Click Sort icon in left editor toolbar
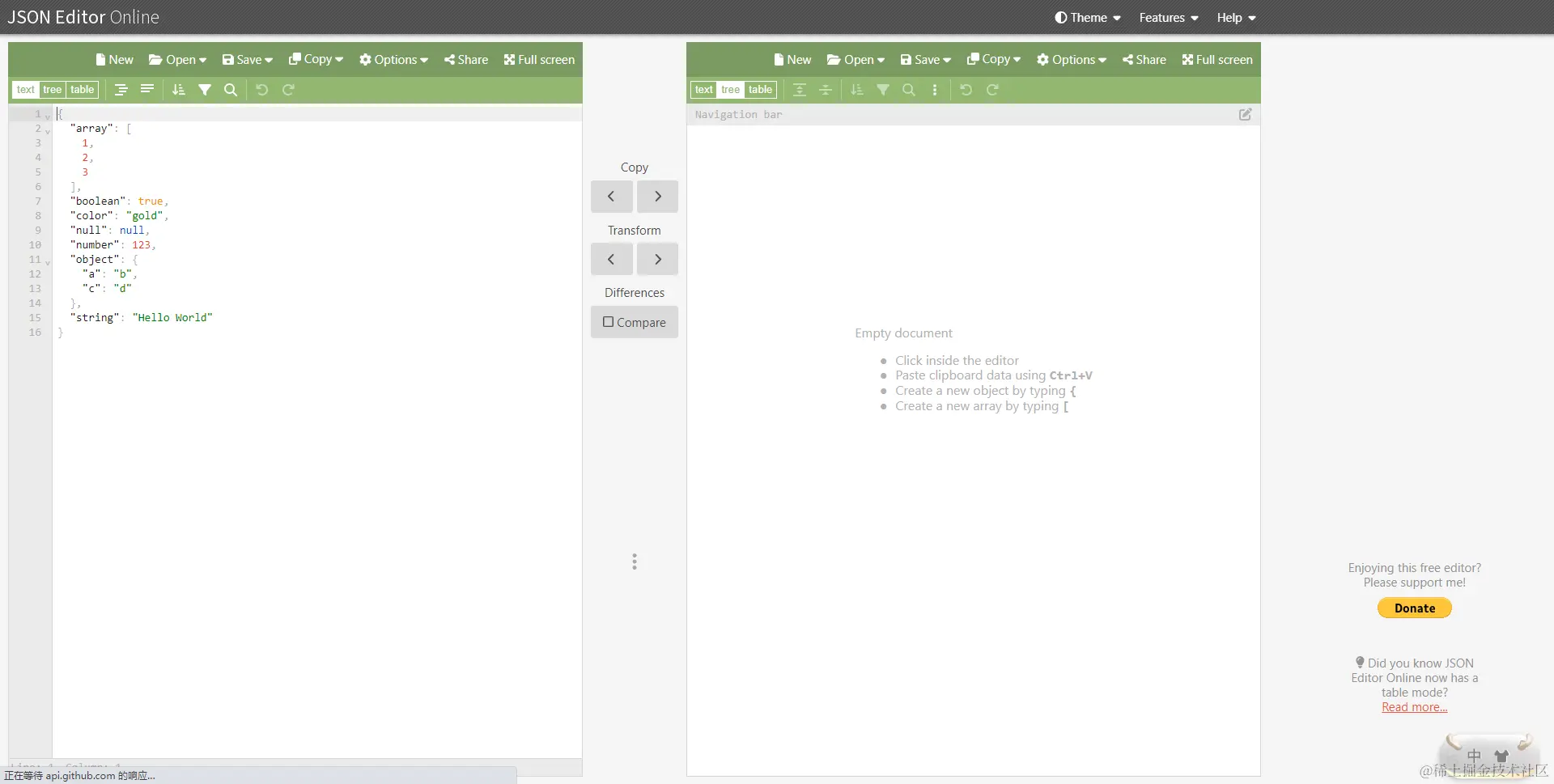 coord(179,90)
